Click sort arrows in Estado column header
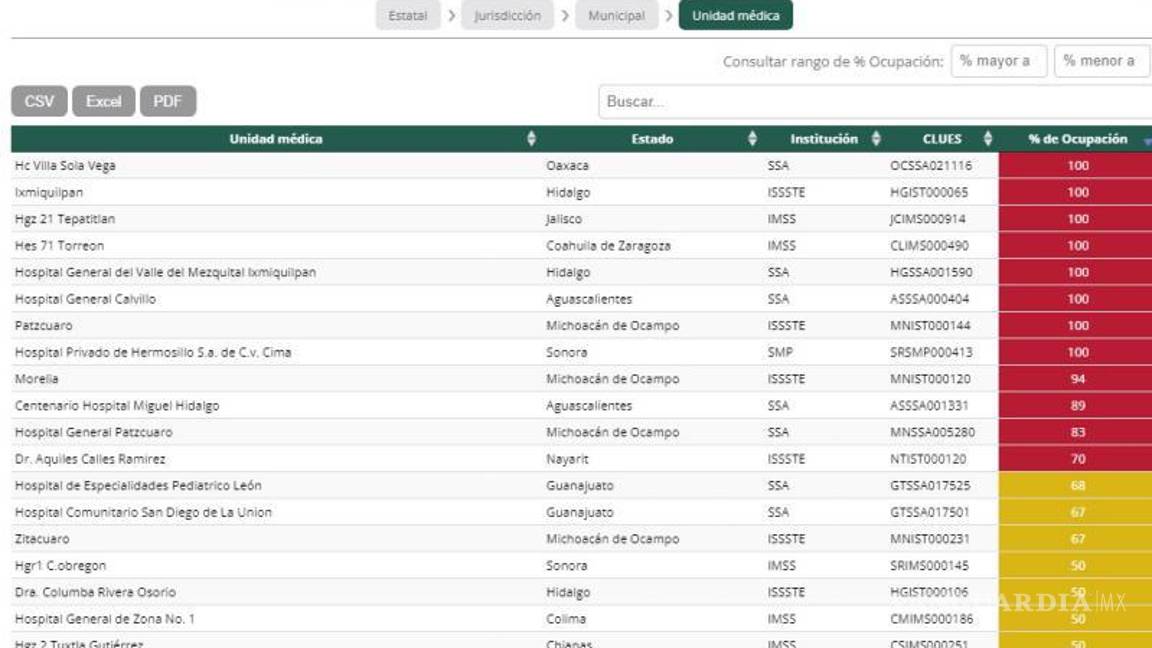Viewport: 1152px width, 648px height. [x=752, y=139]
